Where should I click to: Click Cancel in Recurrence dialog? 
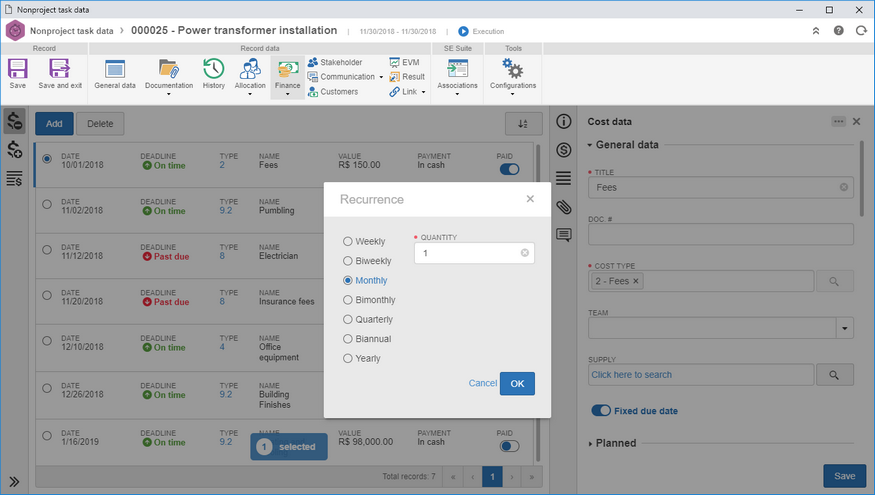(x=483, y=383)
